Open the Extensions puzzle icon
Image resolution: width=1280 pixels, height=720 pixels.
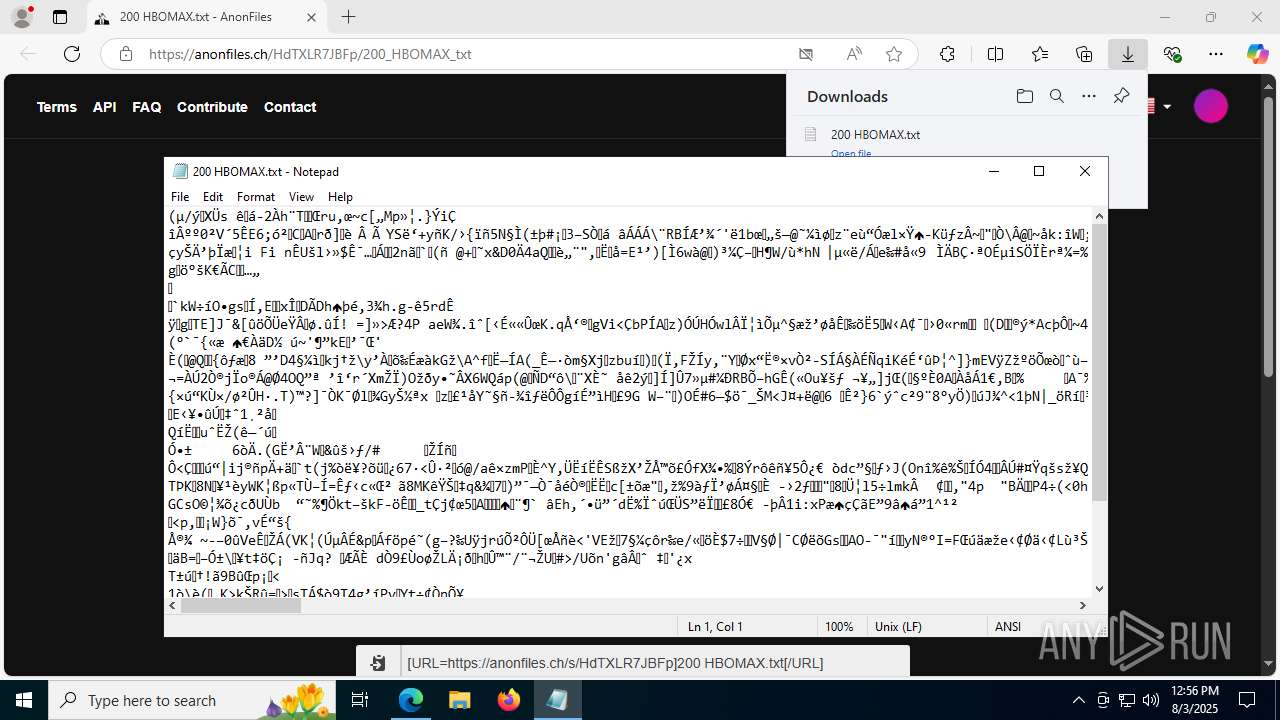click(x=947, y=54)
